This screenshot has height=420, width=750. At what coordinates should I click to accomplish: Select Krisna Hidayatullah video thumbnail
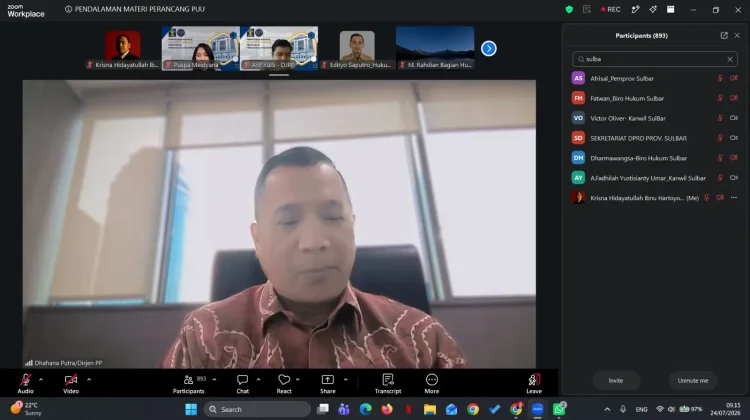click(122, 48)
